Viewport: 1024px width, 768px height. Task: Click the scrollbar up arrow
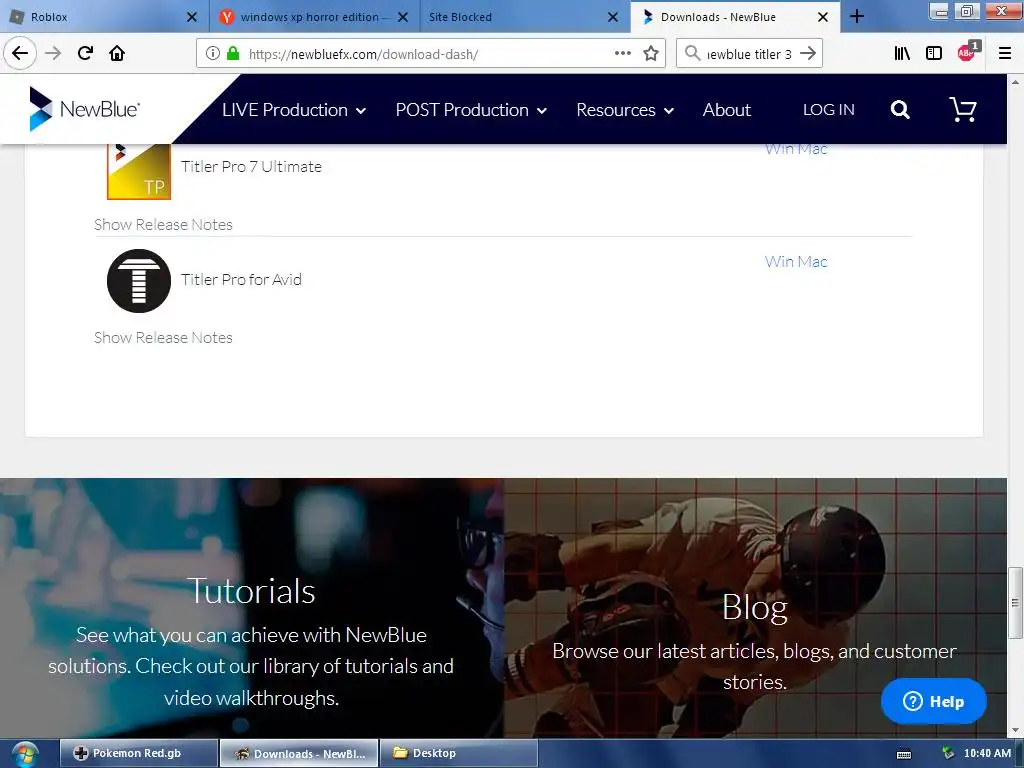tap(1015, 82)
